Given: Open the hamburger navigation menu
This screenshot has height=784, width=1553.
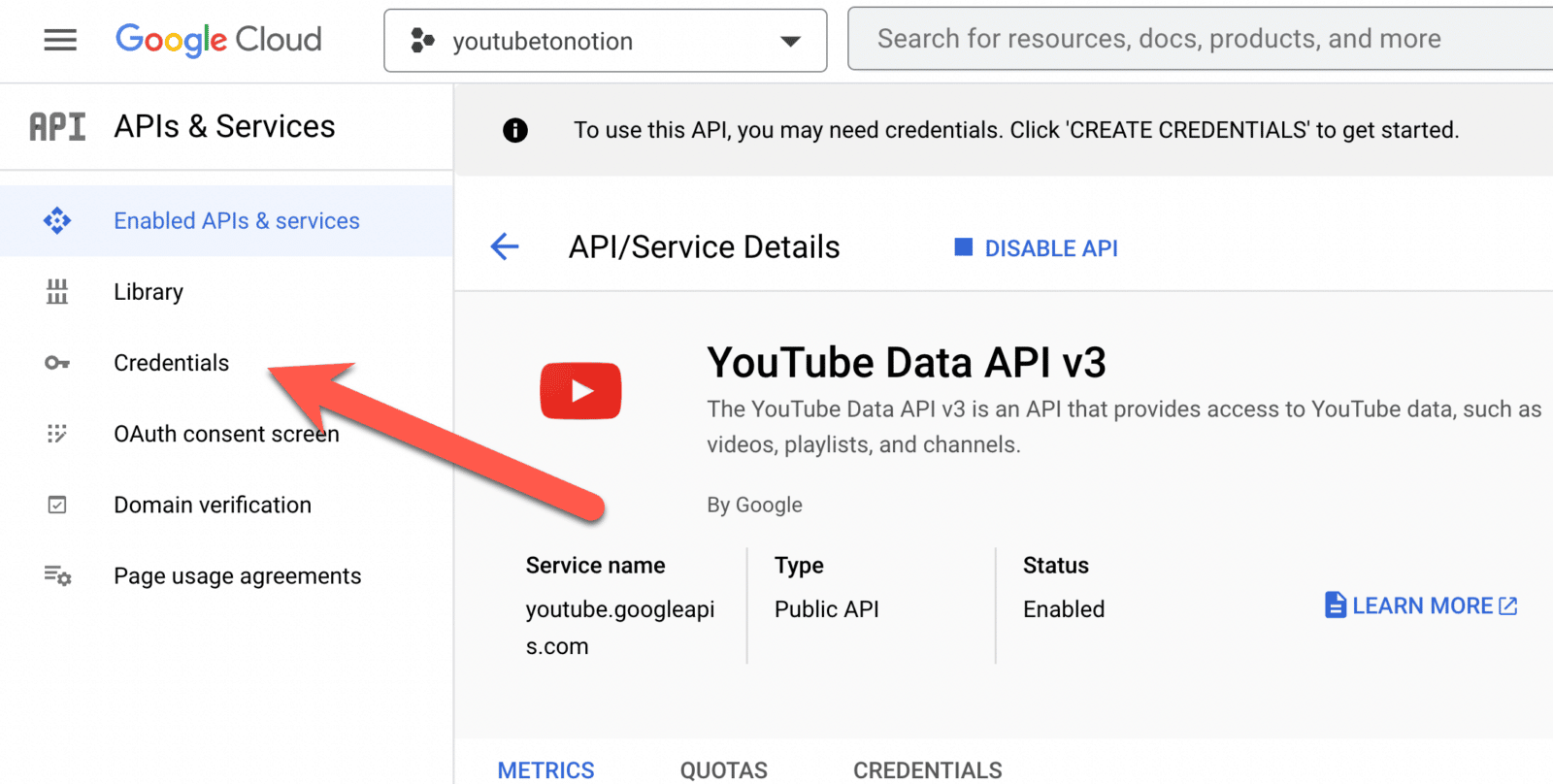Looking at the screenshot, I should (60, 40).
